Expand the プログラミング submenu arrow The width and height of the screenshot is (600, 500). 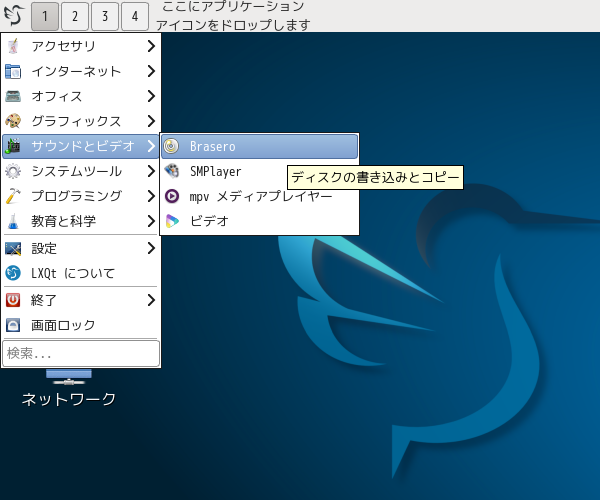pos(151,196)
